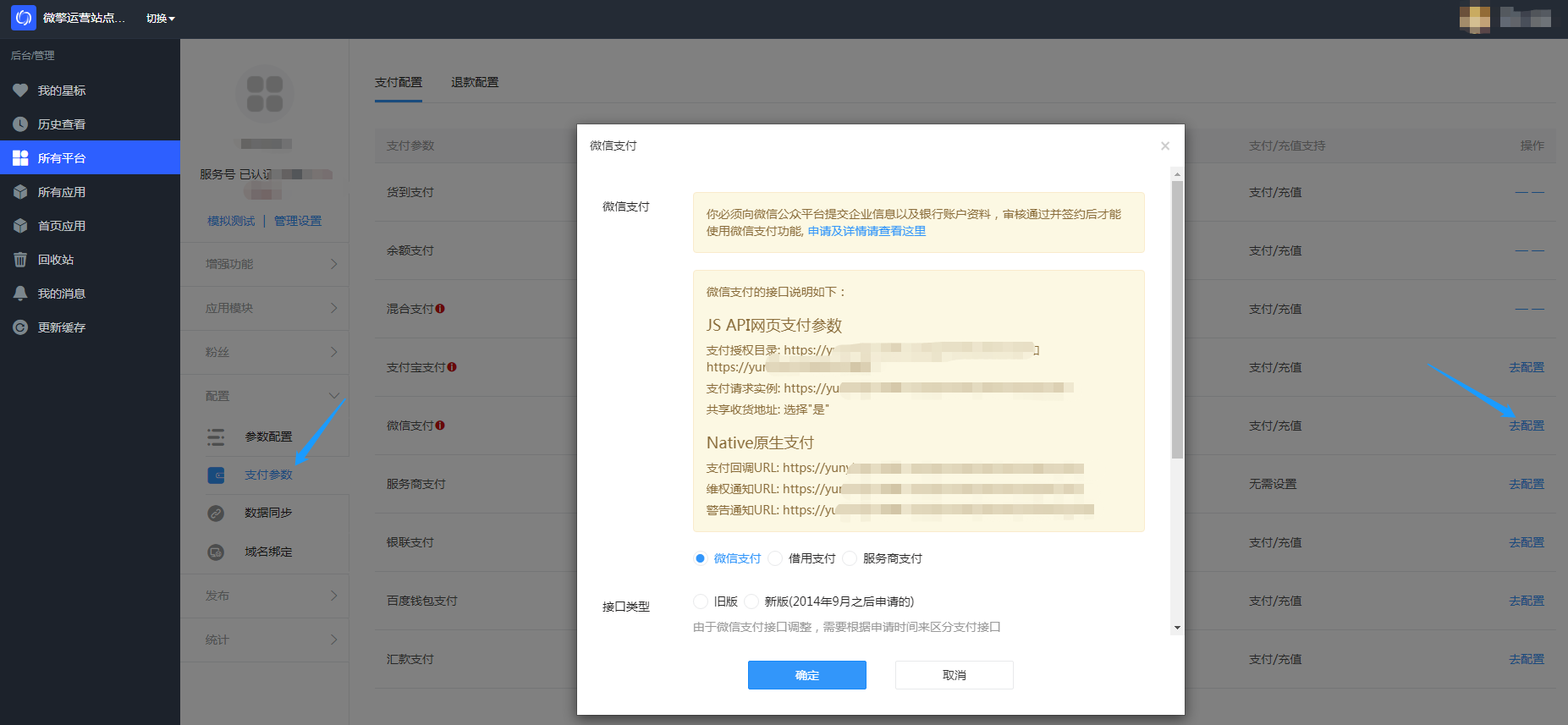Open 回收站 trash icon
Image resolution: width=1568 pixels, height=725 pixels.
20,260
